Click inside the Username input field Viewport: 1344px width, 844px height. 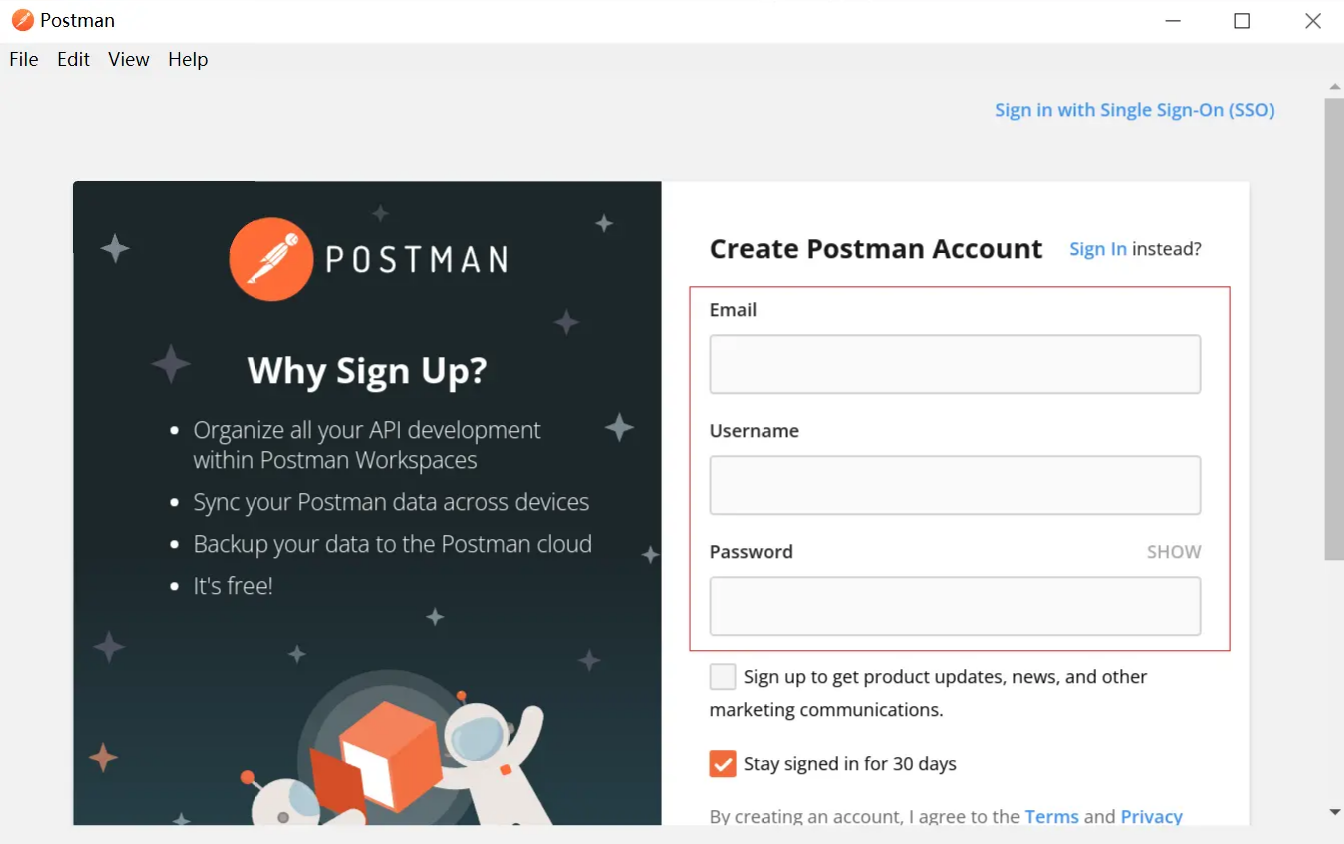(954, 485)
